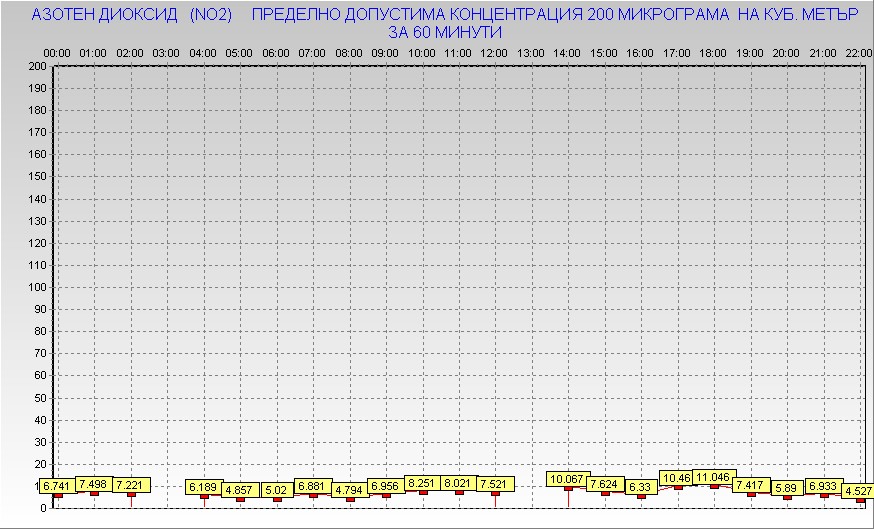This screenshot has height=529, width=874.
Task: Select the 7.498 value label
Action: coord(95,484)
